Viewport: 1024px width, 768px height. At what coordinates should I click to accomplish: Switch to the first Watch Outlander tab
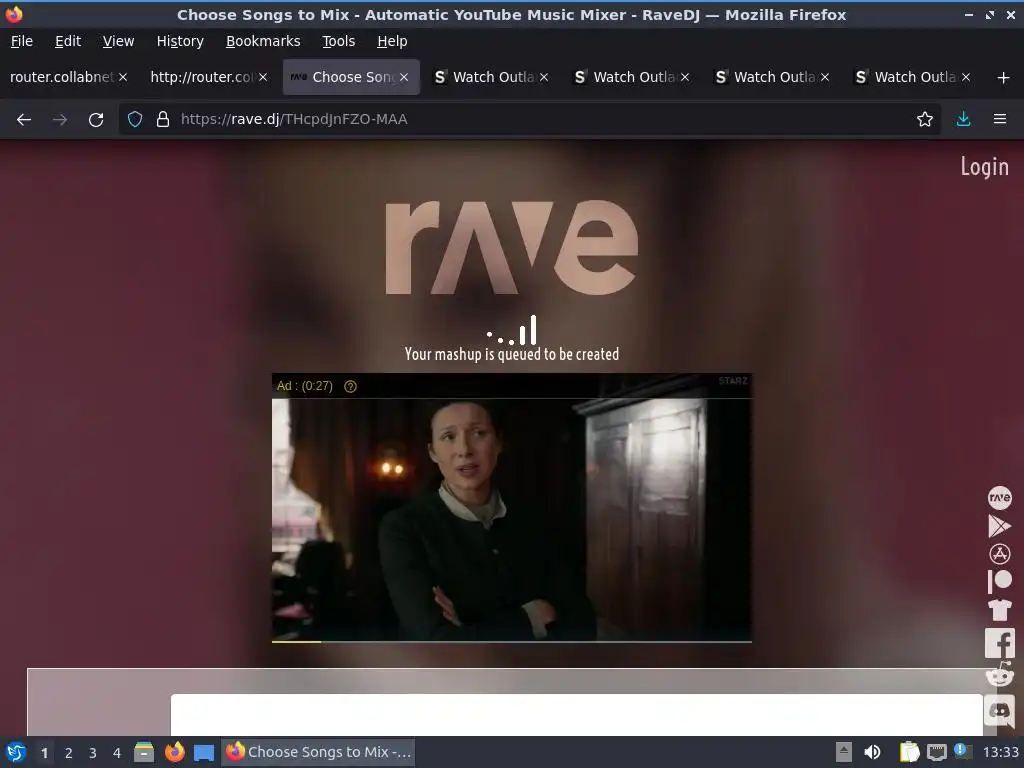[493, 77]
